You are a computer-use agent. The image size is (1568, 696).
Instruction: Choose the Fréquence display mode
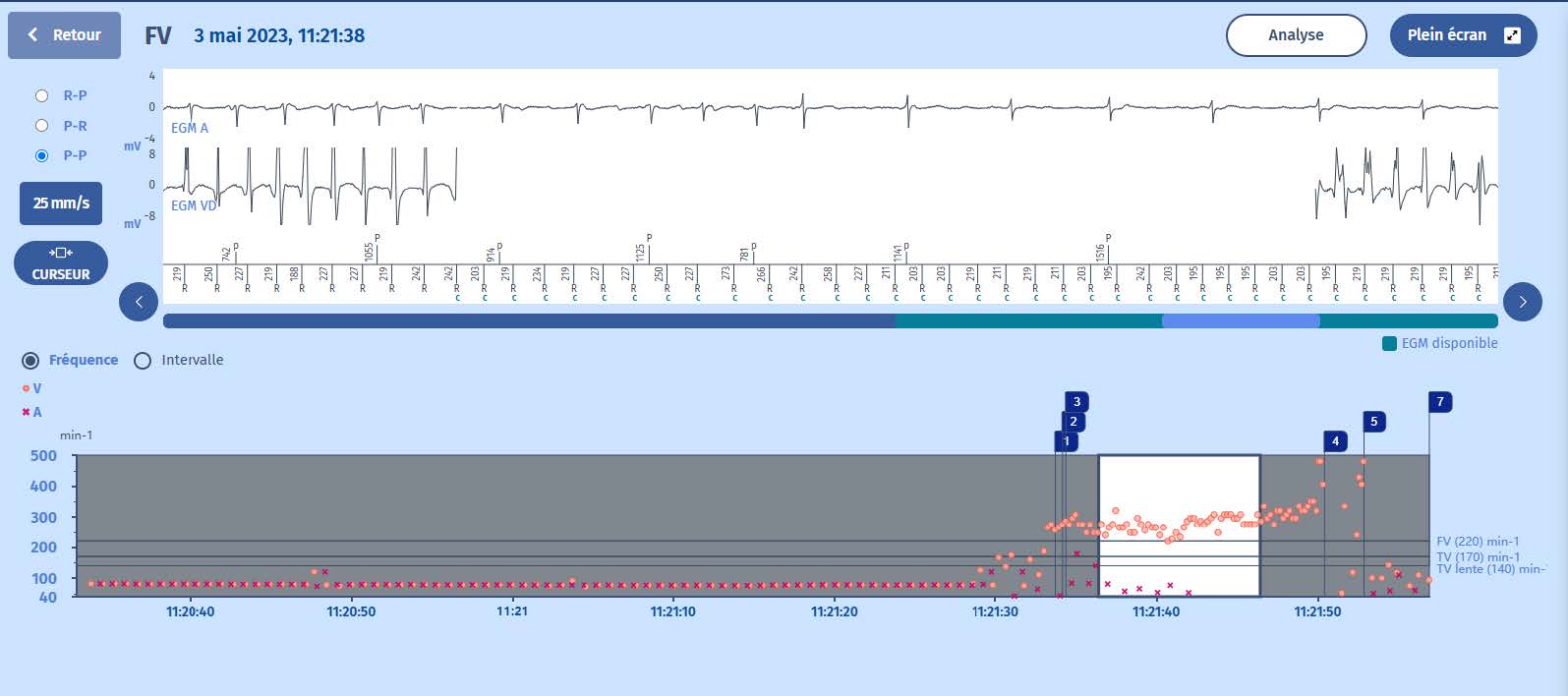[x=31, y=361]
